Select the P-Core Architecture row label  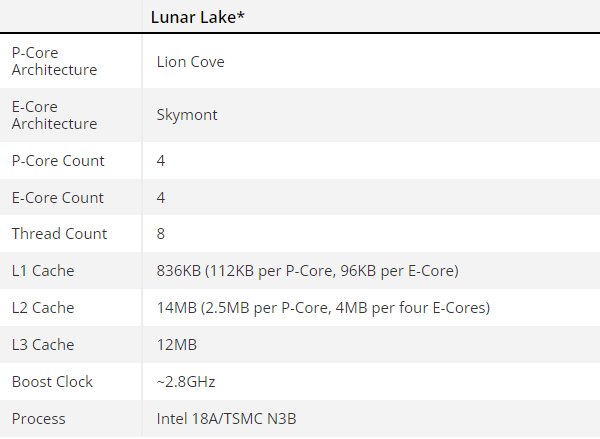tap(54, 62)
